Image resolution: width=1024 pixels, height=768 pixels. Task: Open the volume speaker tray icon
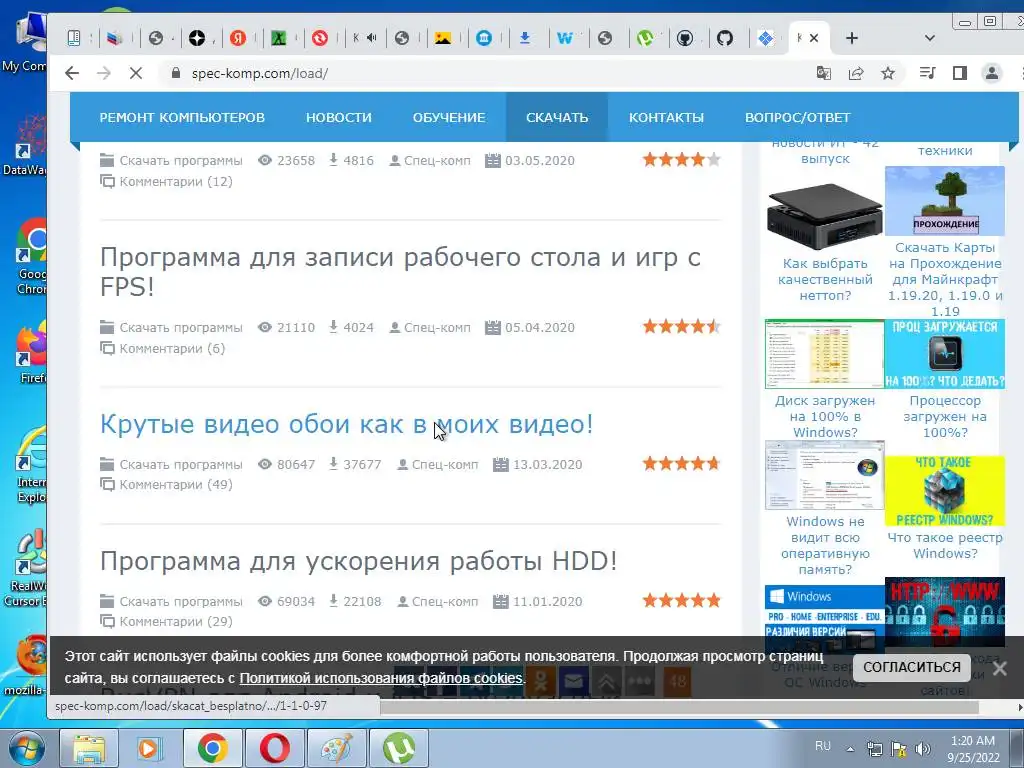coord(923,748)
